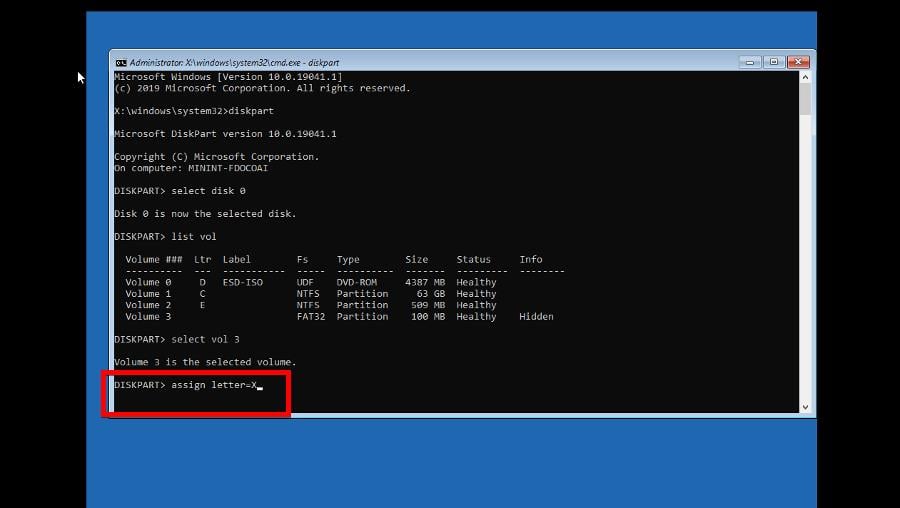
Task: Click 'Disk 0 is now the selected disk.'
Action: click(205, 214)
